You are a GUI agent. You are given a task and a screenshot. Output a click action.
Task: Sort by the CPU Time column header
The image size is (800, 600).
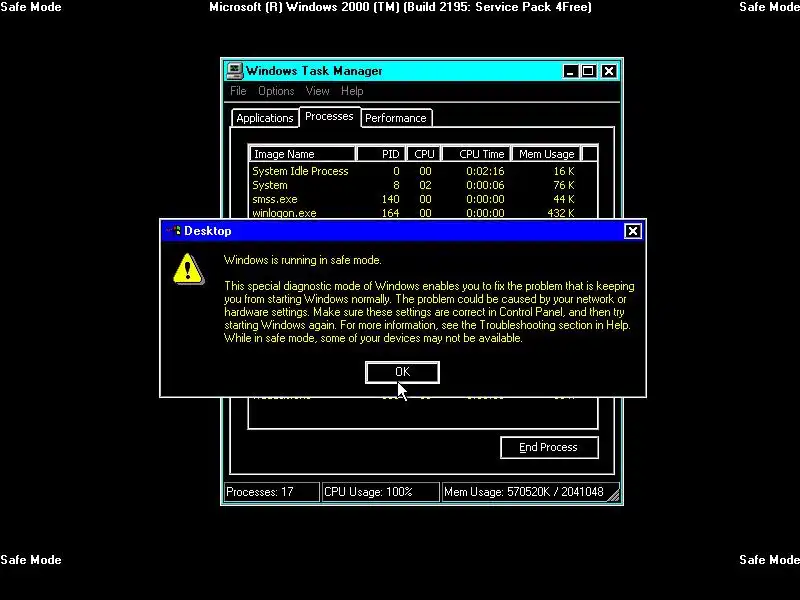(476, 154)
